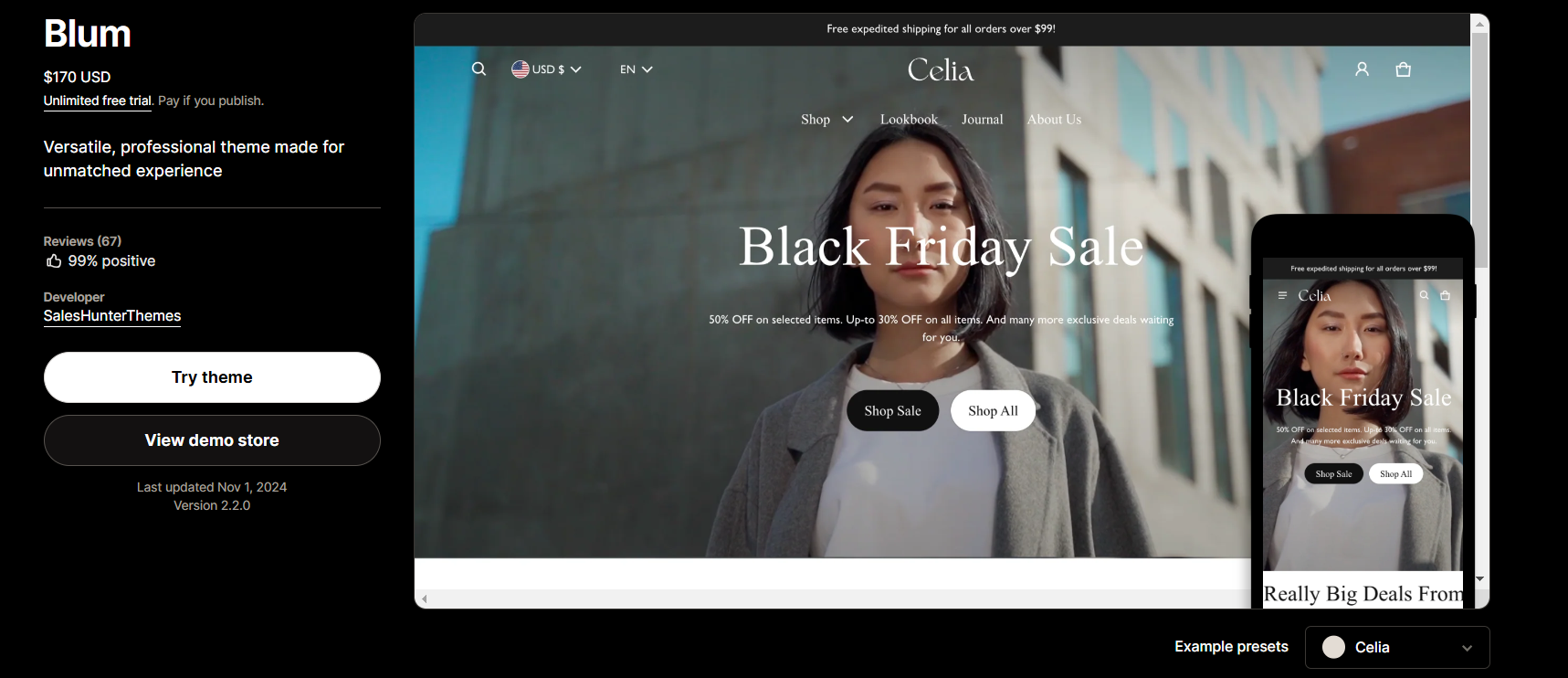Click the View demo store button
The width and height of the screenshot is (1568, 678).
coord(212,440)
